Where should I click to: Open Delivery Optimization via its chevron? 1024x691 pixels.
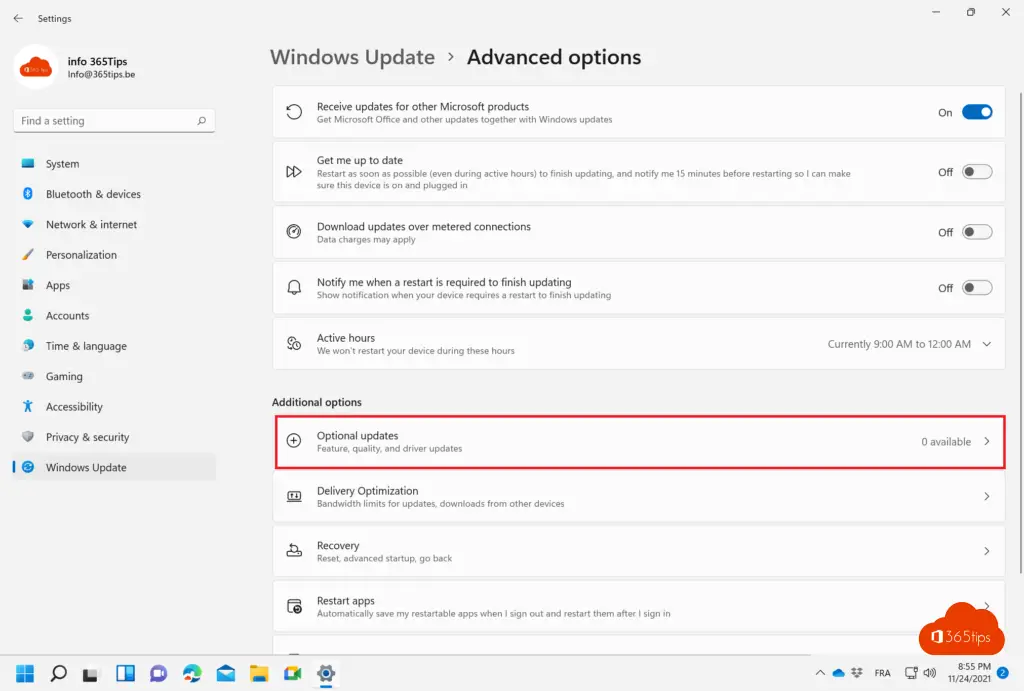[987, 497]
